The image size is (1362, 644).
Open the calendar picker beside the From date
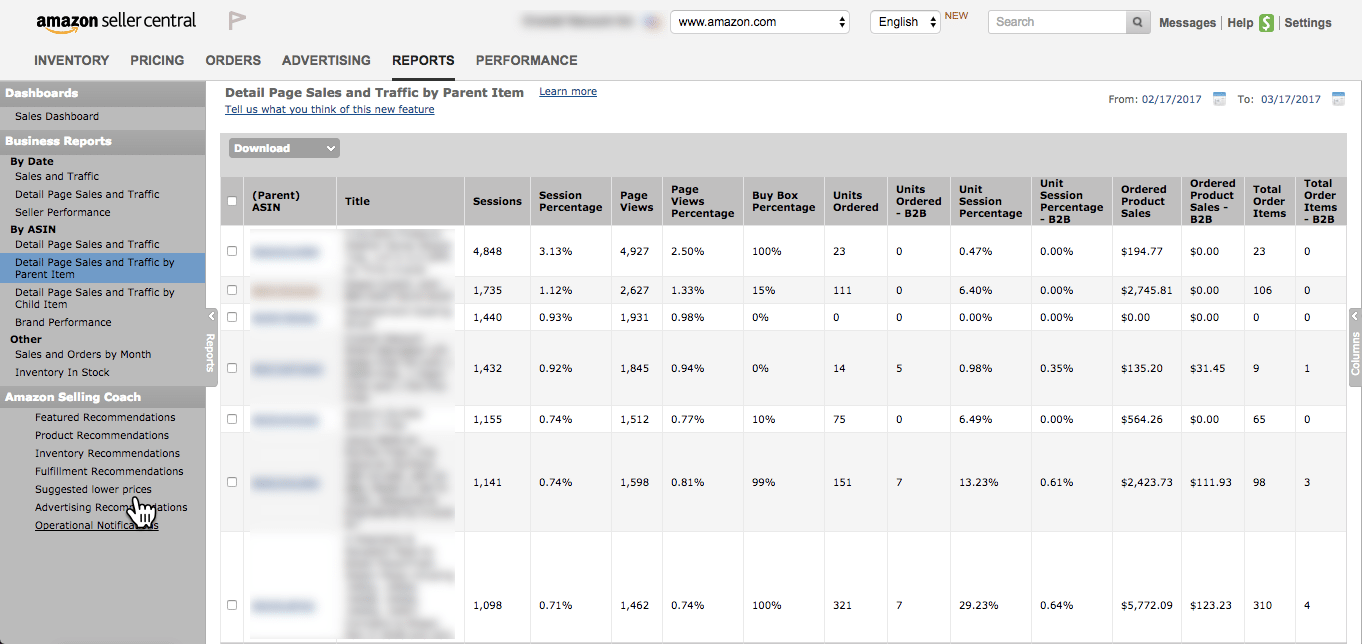pos(1219,99)
